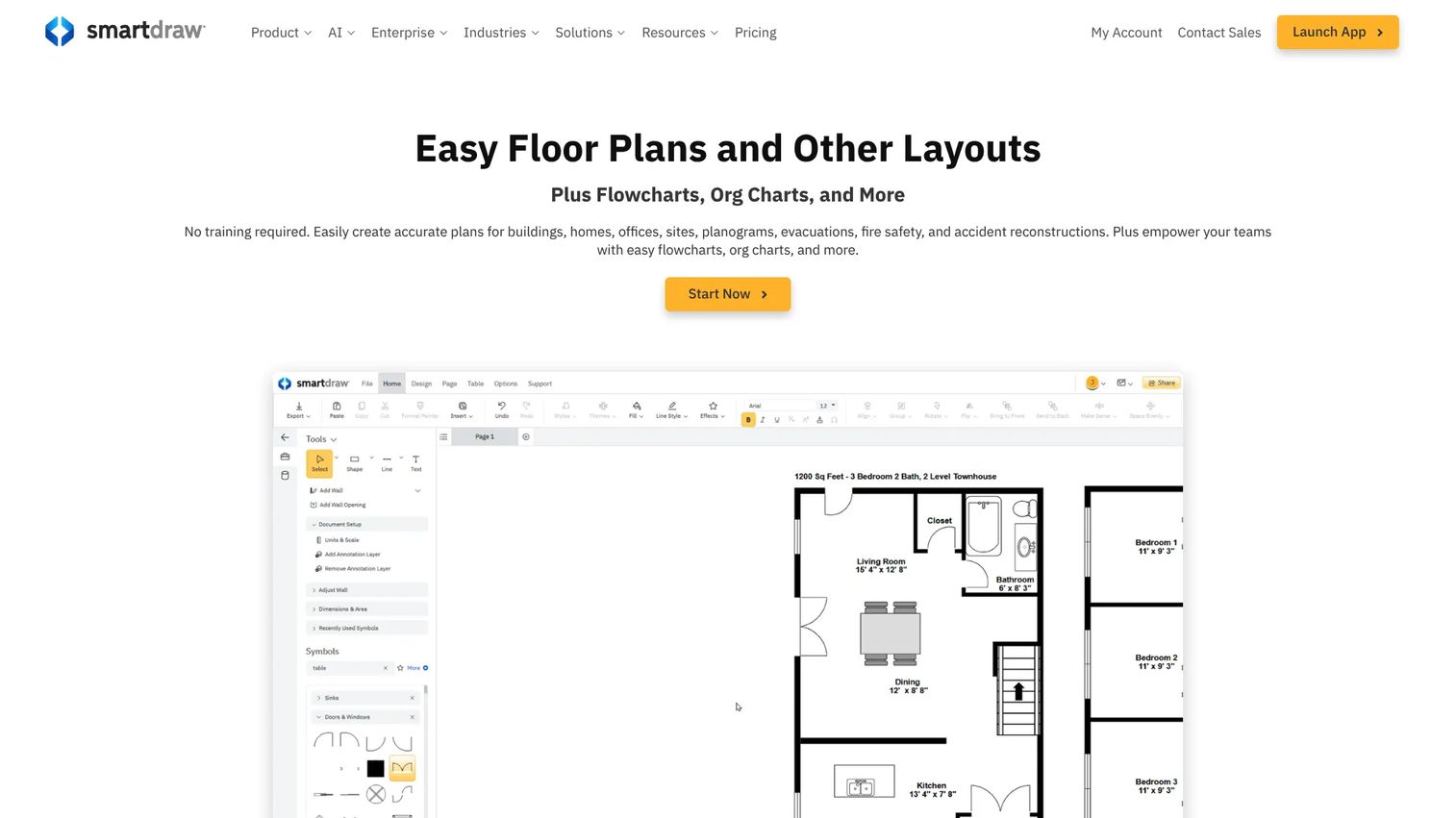Screen dimensions: 1456x818
Task: Expand the Dimensions & Area section
Action: point(366,608)
